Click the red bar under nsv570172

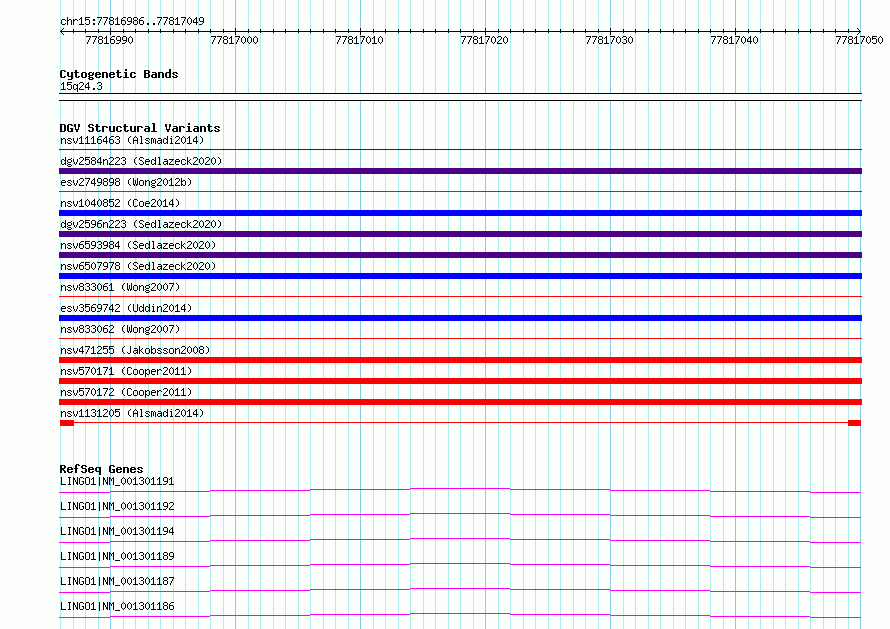[460, 402]
